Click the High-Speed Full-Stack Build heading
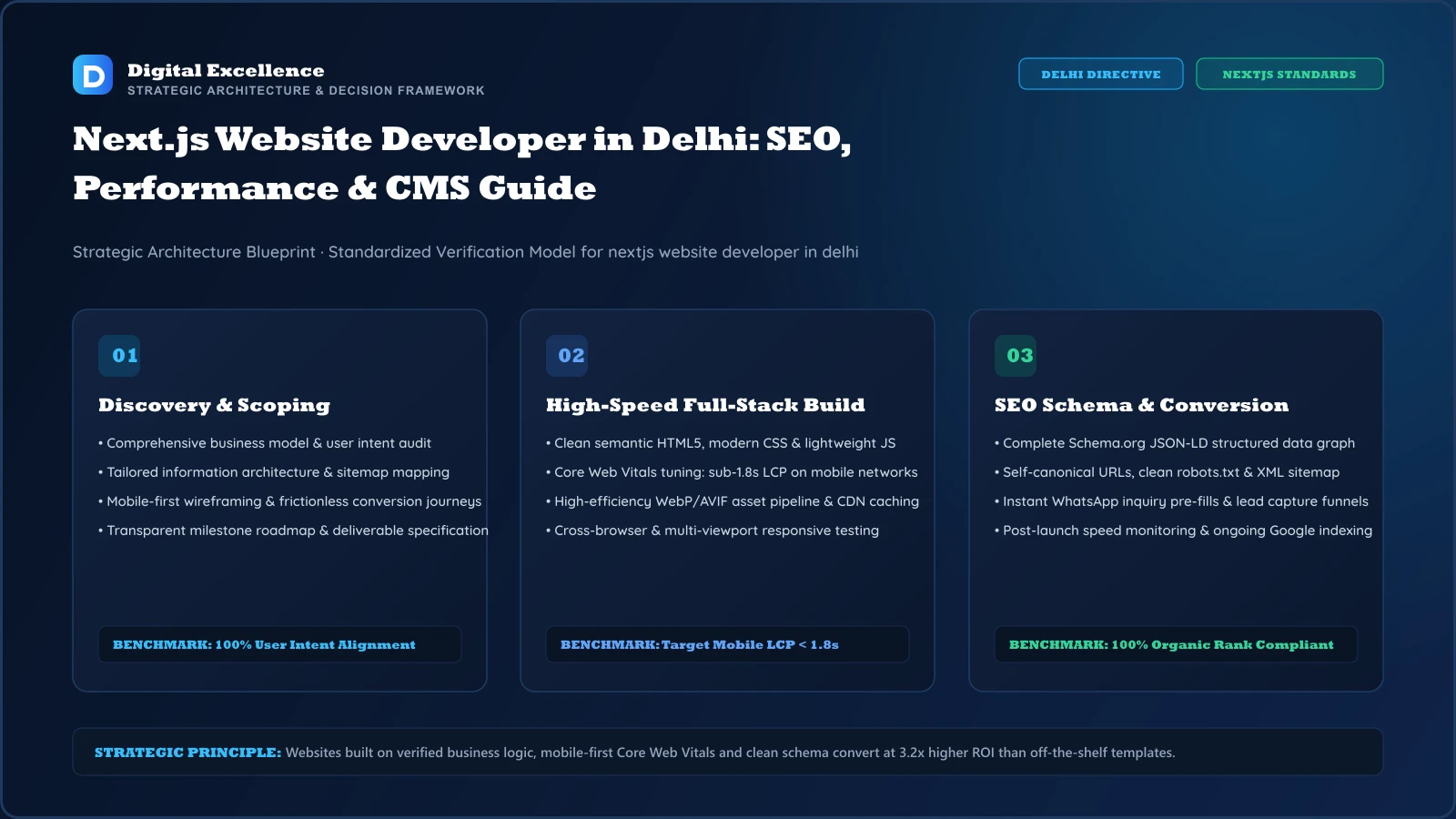The width and height of the screenshot is (1456, 819). click(705, 406)
